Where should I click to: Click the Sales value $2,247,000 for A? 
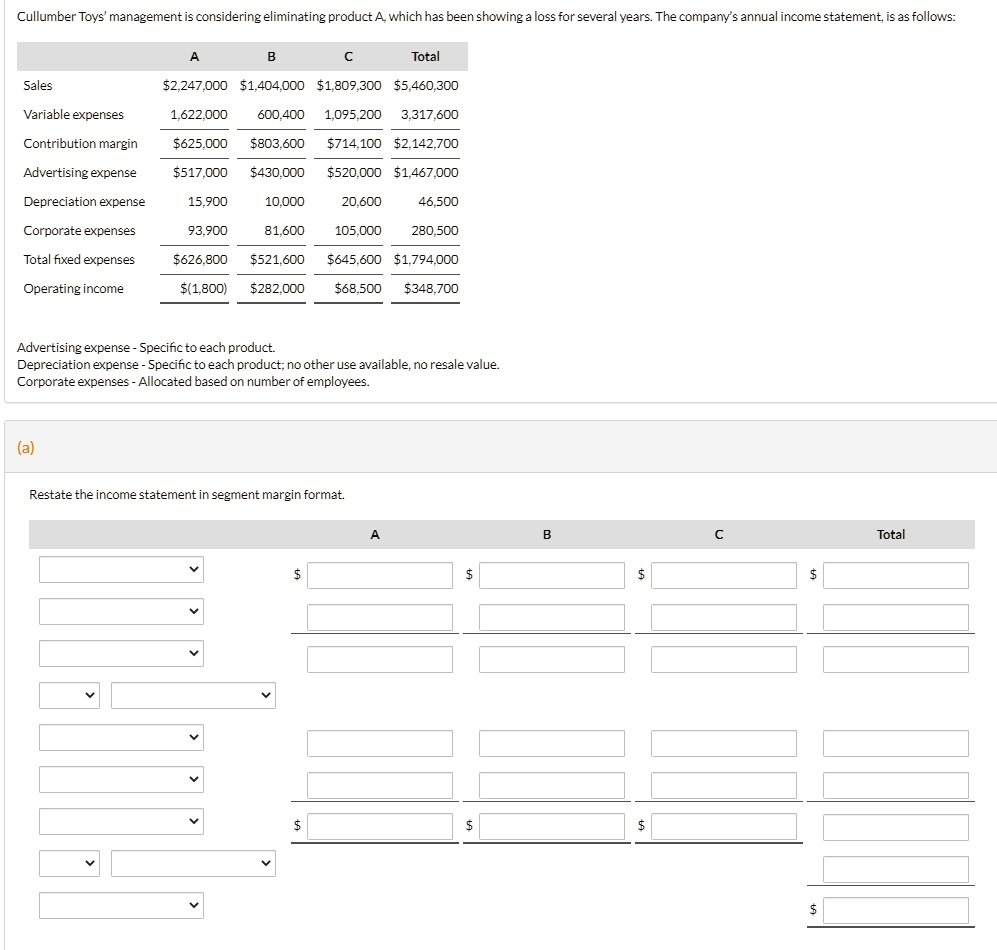pos(195,85)
